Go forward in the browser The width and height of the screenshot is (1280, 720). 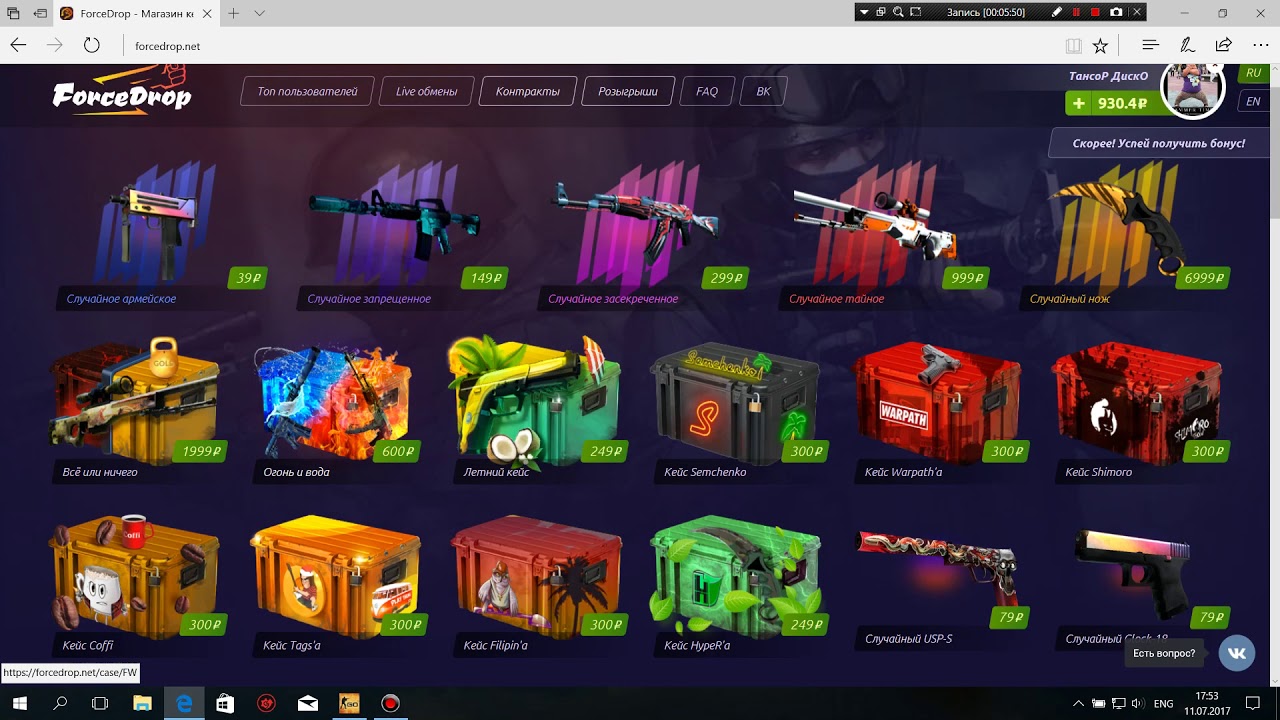click(55, 45)
